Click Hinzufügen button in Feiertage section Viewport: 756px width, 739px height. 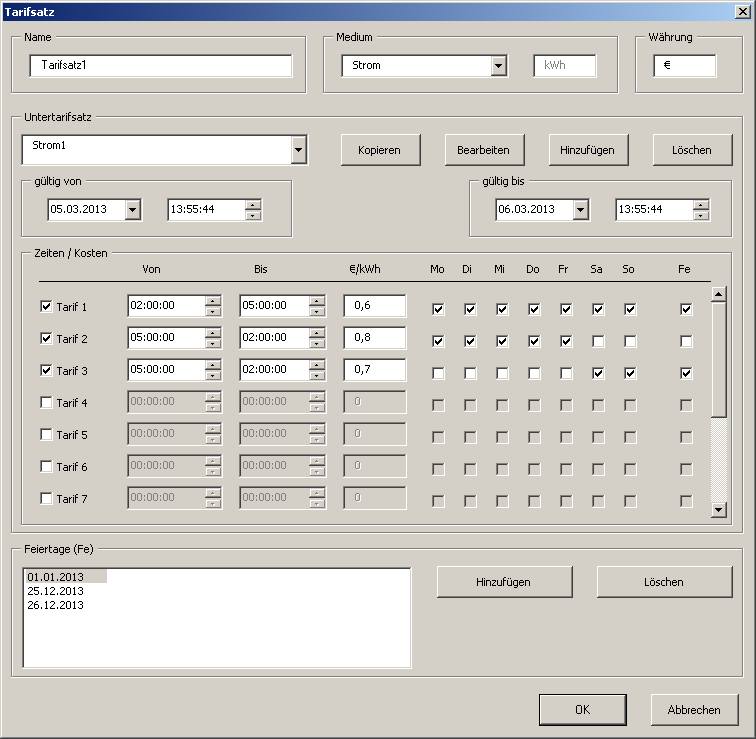(x=504, y=582)
